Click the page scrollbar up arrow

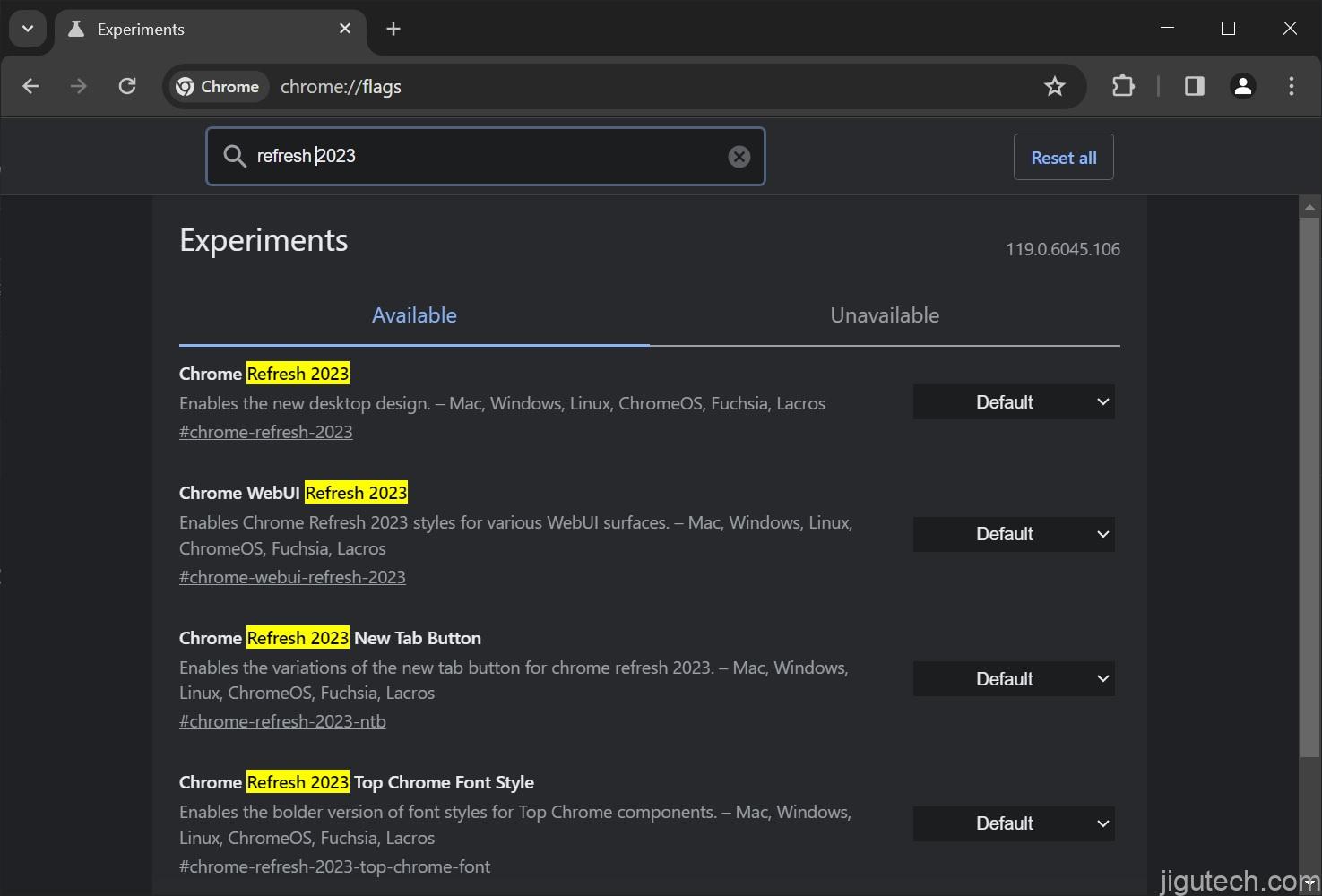(x=1309, y=207)
